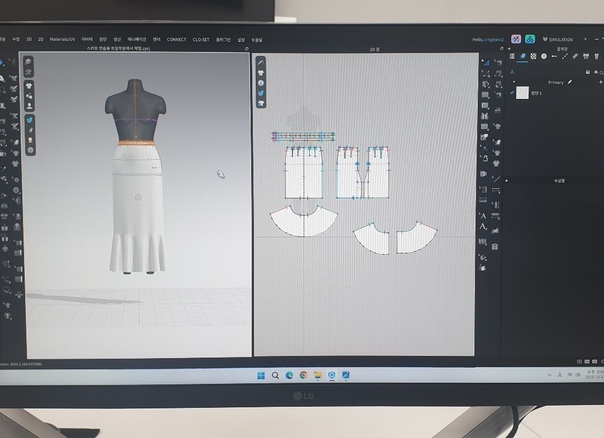This screenshot has height=438, width=604.
Task: Click the purple icon beside the username
Action: pyautogui.click(x=515, y=38)
